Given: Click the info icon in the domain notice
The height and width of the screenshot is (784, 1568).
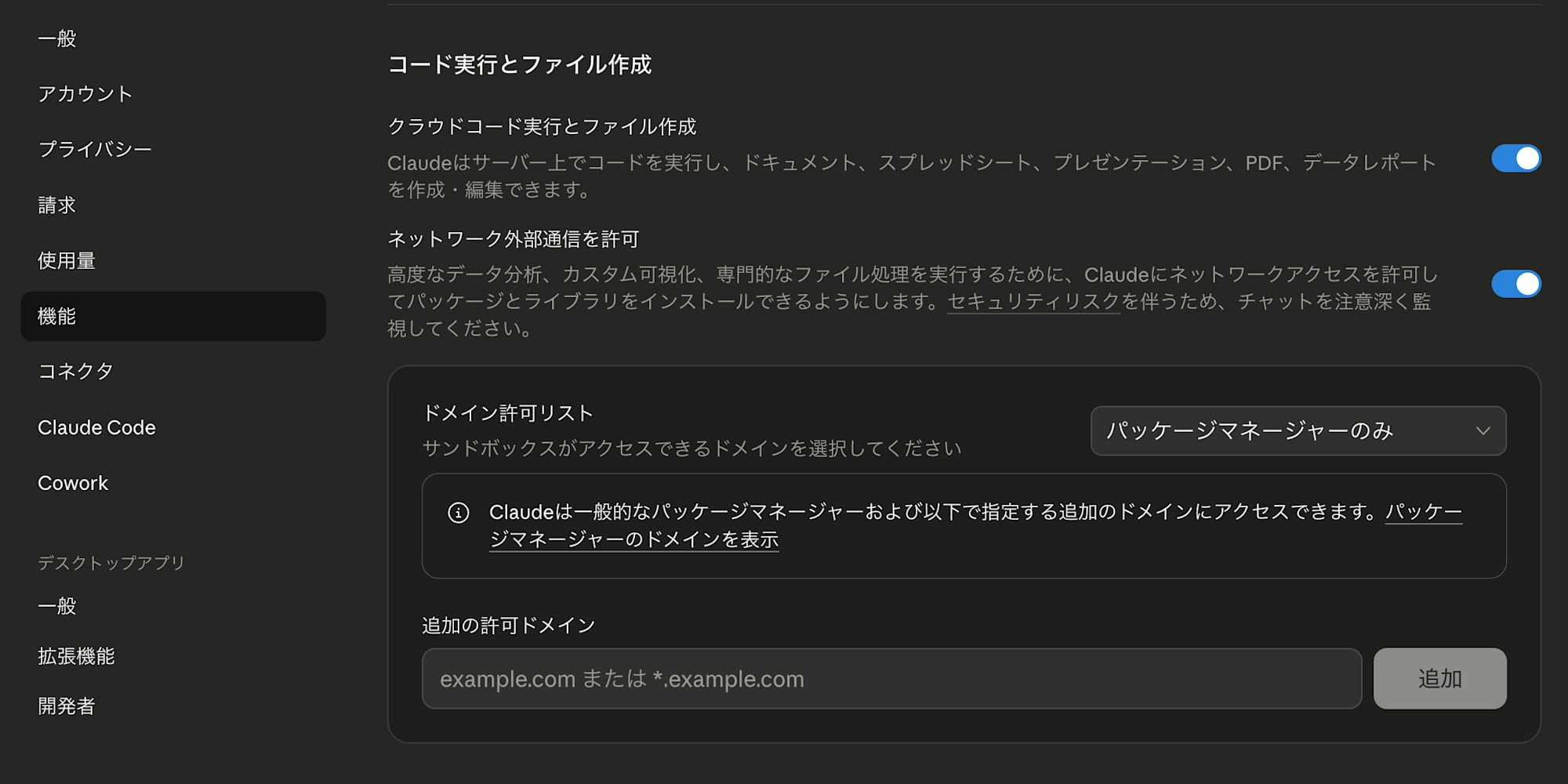Looking at the screenshot, I should point(459,513).
